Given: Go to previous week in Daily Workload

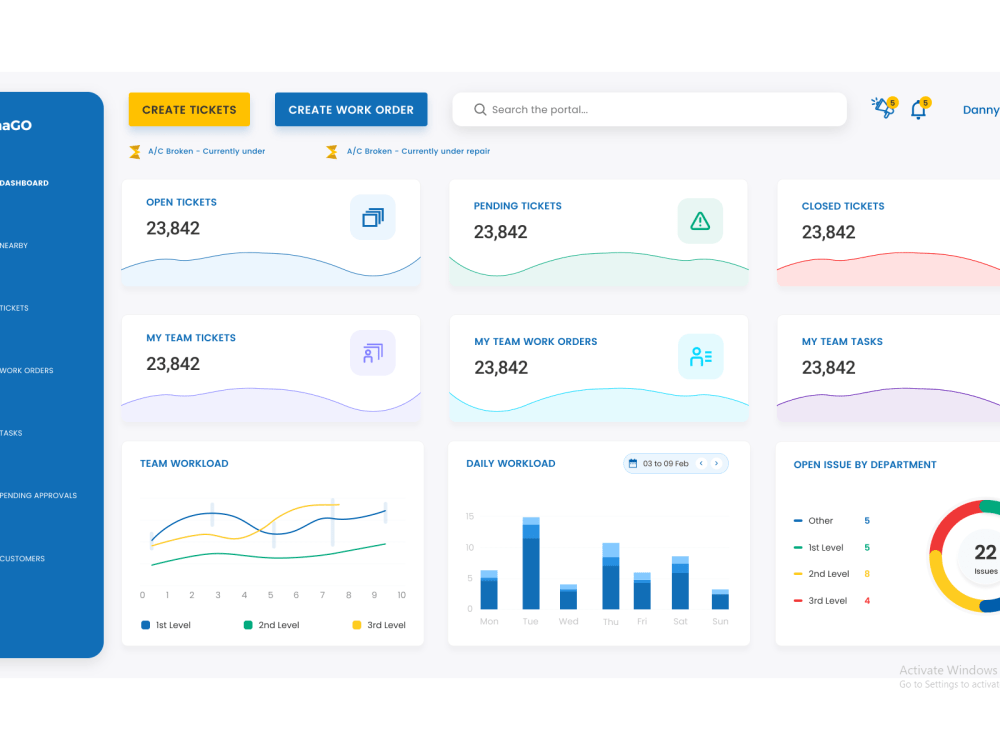Looking at the screenshot, I should tap(702, 464).
